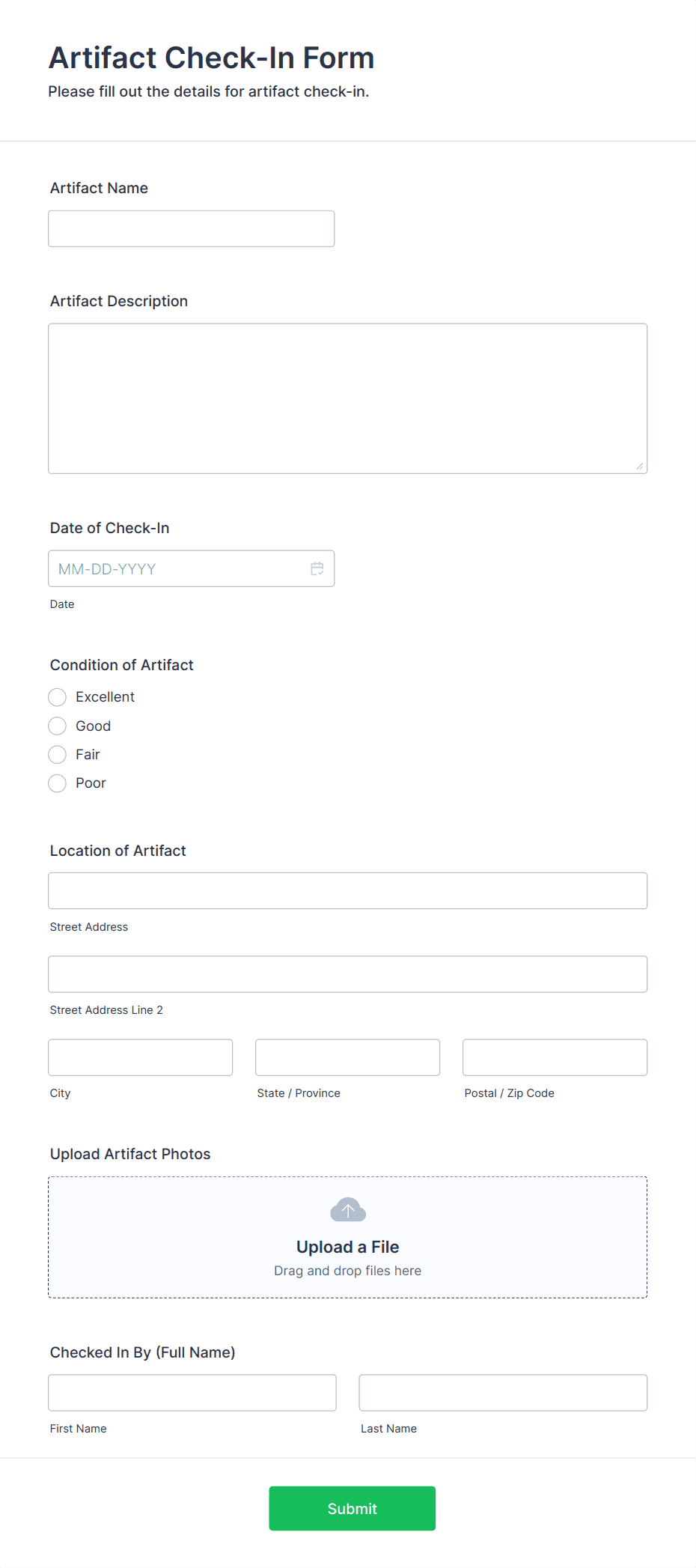Focus the City input box
The height and width of the screenshot is (1568, 696).
point(141,1057)
